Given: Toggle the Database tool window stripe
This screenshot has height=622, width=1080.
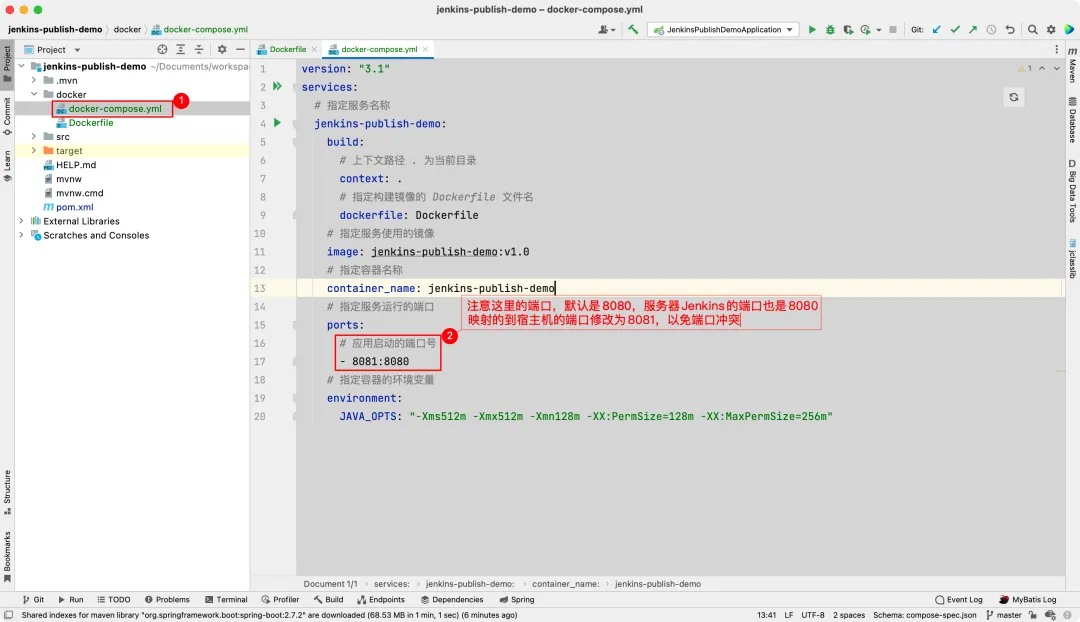Looking at the screenshot, I should [1072, 120].
